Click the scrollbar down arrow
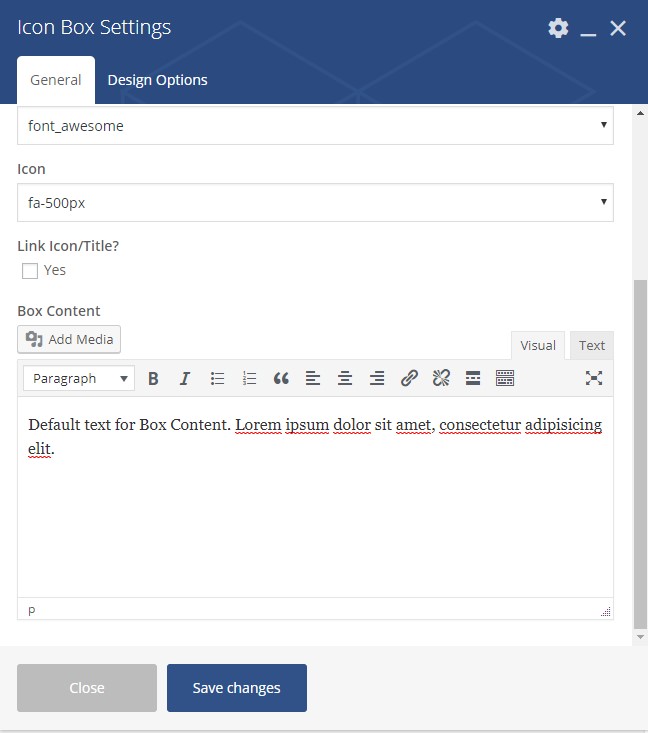648x733 pixels. point(641,637)
